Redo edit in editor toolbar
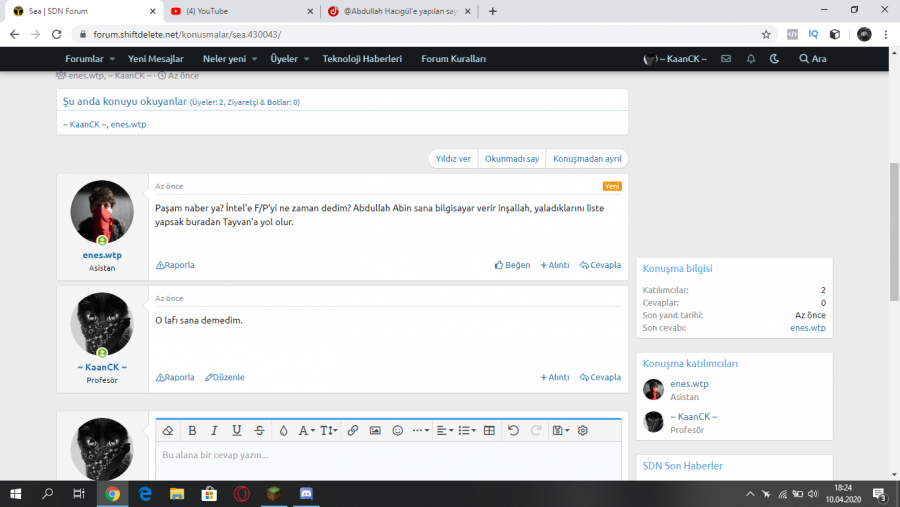The image size is (900, 507). (x=536, y=431)
